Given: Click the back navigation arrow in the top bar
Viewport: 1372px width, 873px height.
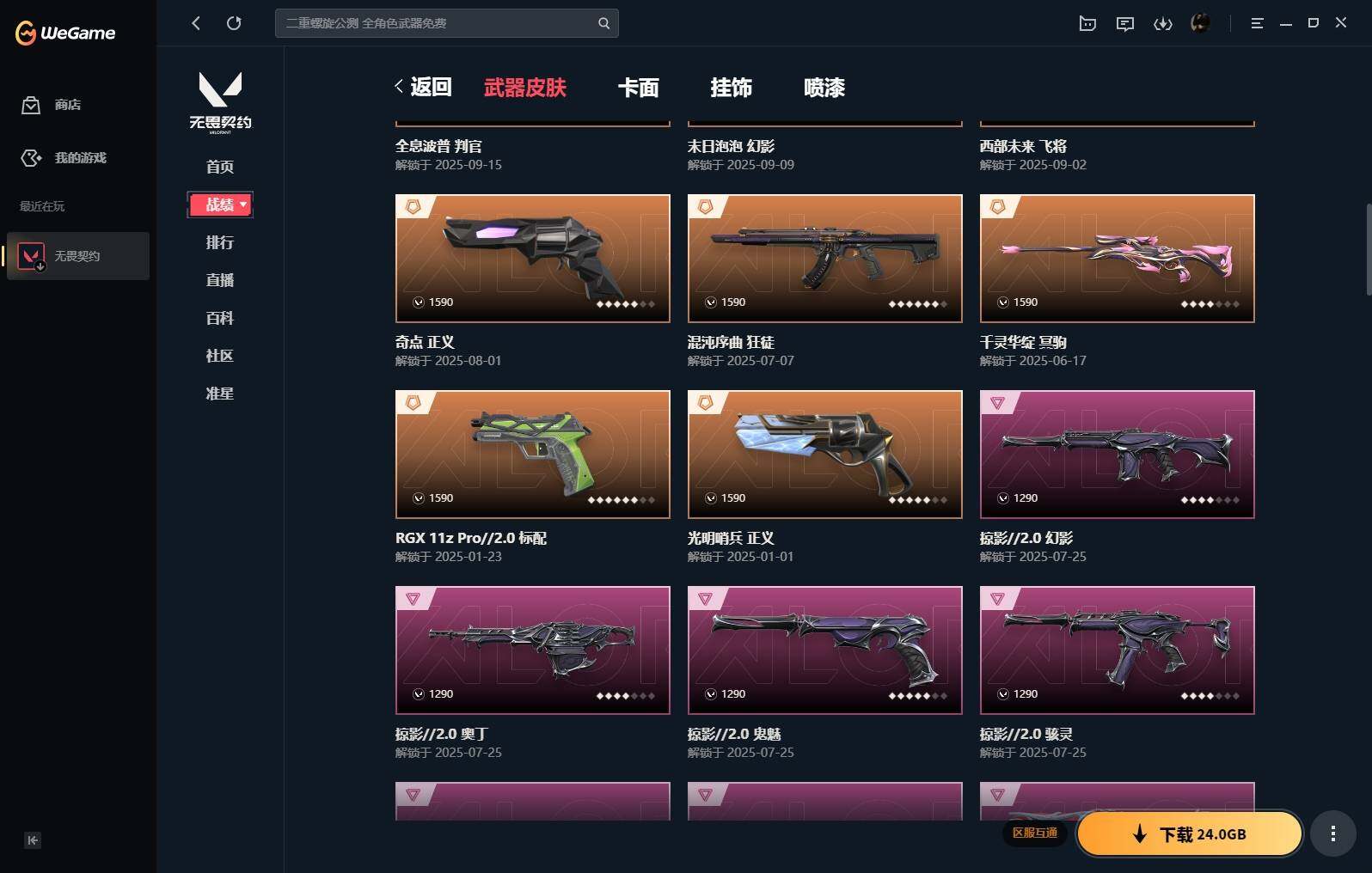Looking at the screenshot, I should point(196,23).
